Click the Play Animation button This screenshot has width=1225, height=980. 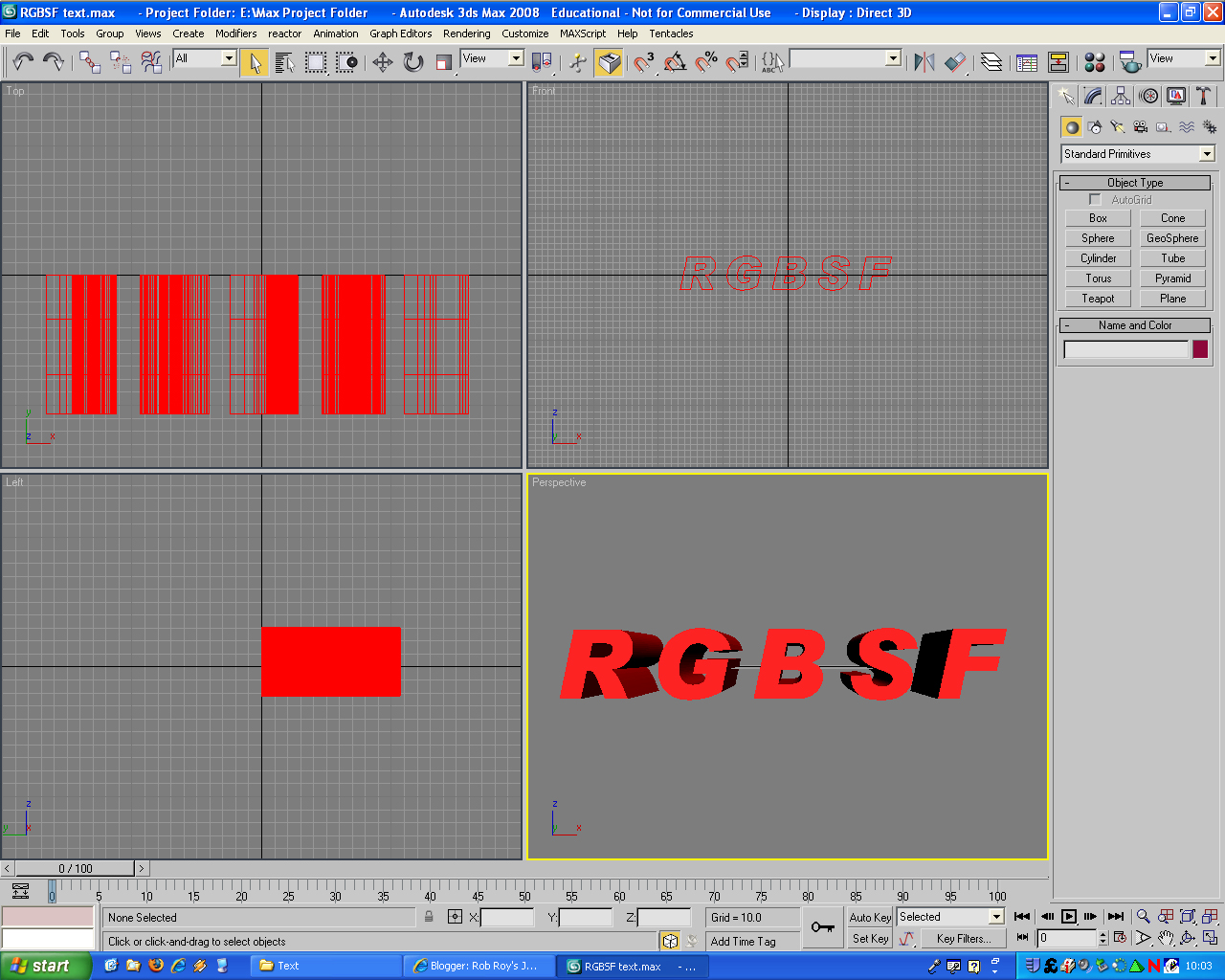[1069, 917]
